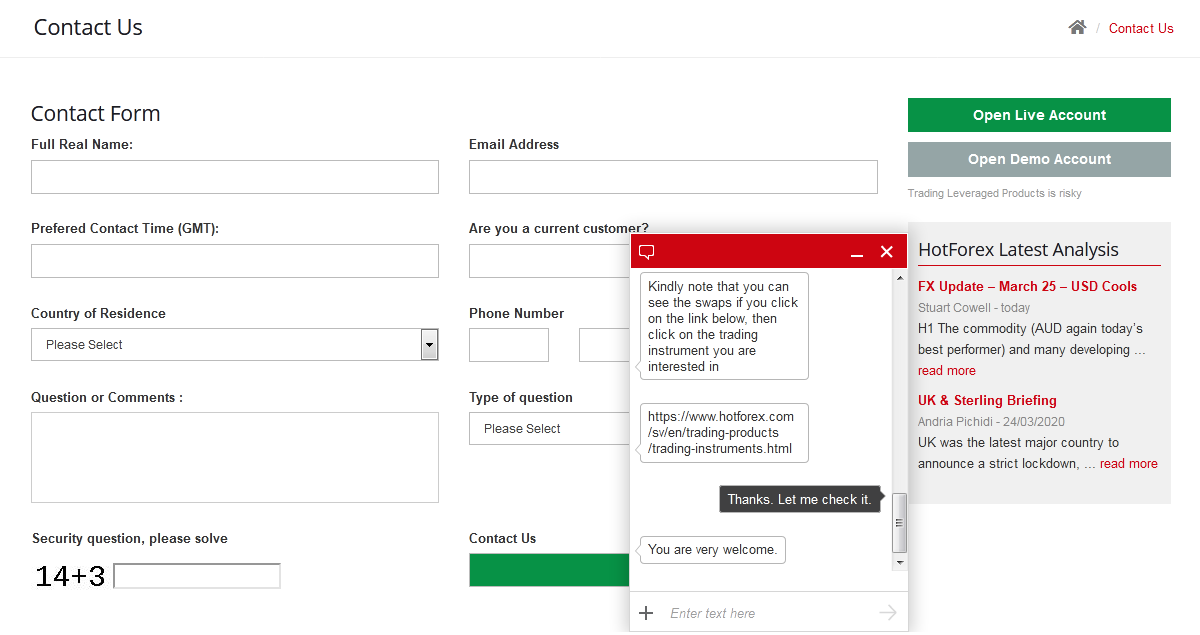Click the 'Stuart Cowell - today' byline
The width and height of the screenshot is (1200, 635).
974,308
